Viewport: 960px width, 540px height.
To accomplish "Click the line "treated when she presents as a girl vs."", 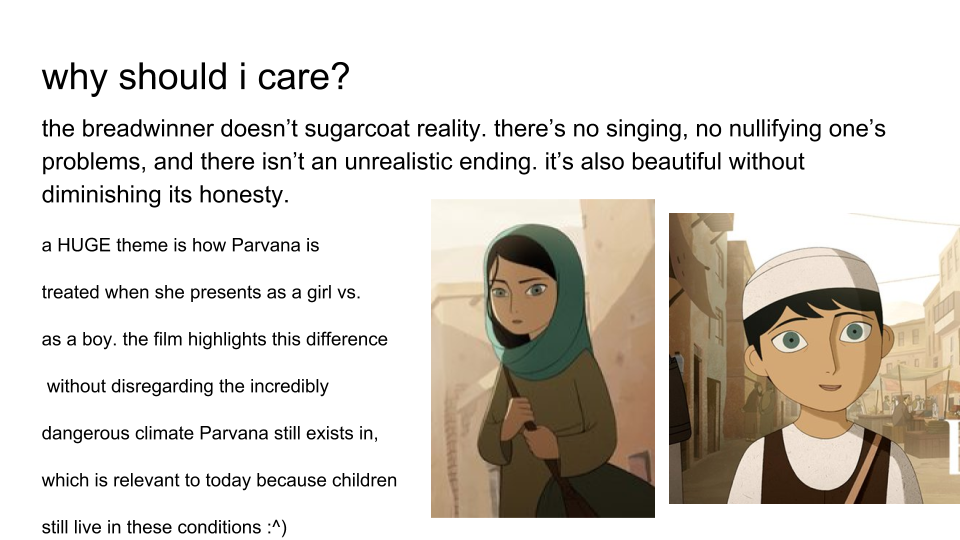I will tap(200, 292).
